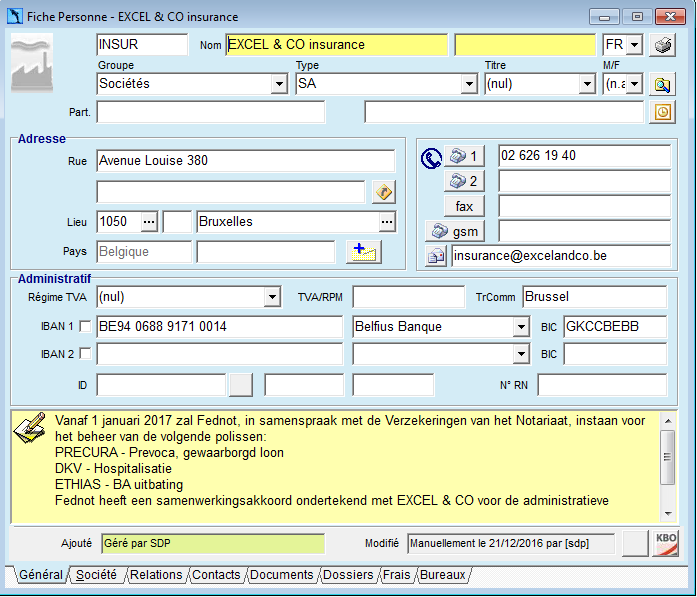Open the Belfius Banque bank dropdown
This screenshot has height=597, width=697.
[x=521, y=327]
